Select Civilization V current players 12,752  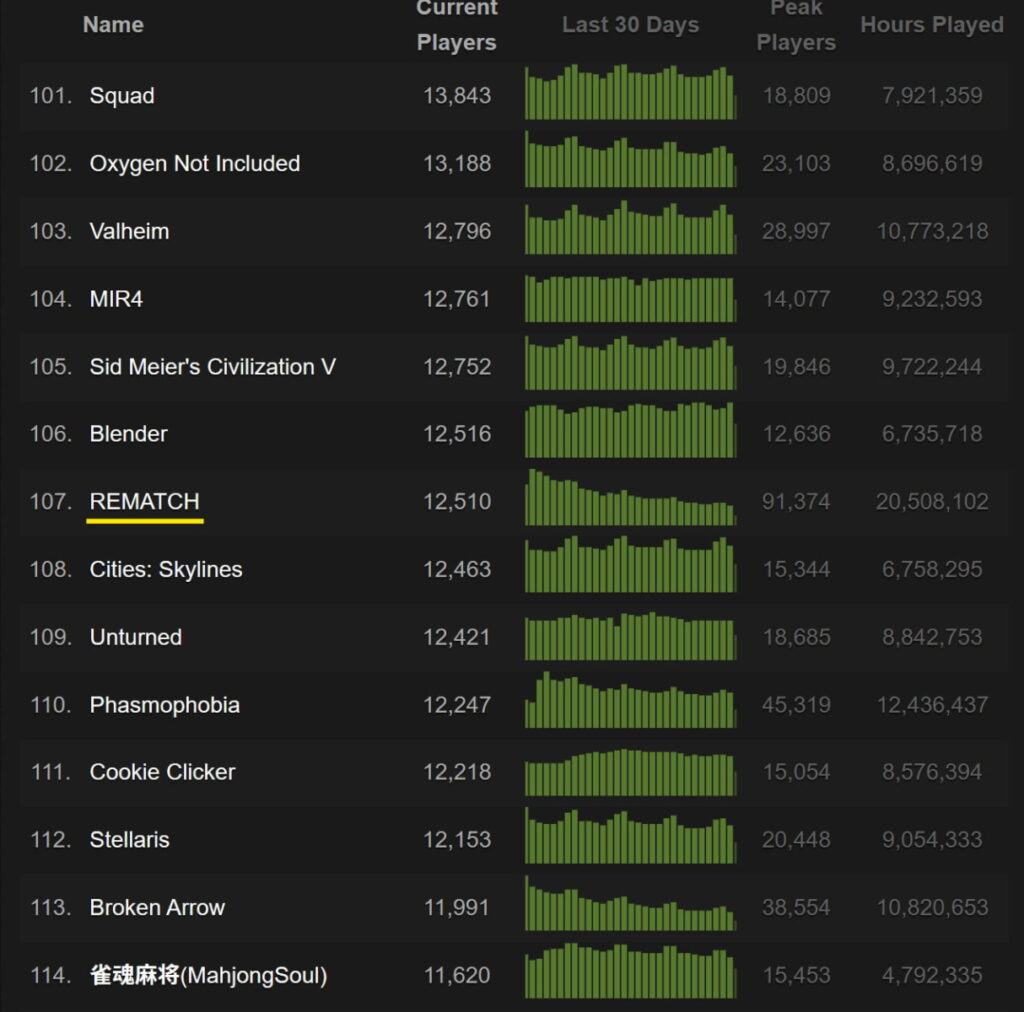pos(457,367)
